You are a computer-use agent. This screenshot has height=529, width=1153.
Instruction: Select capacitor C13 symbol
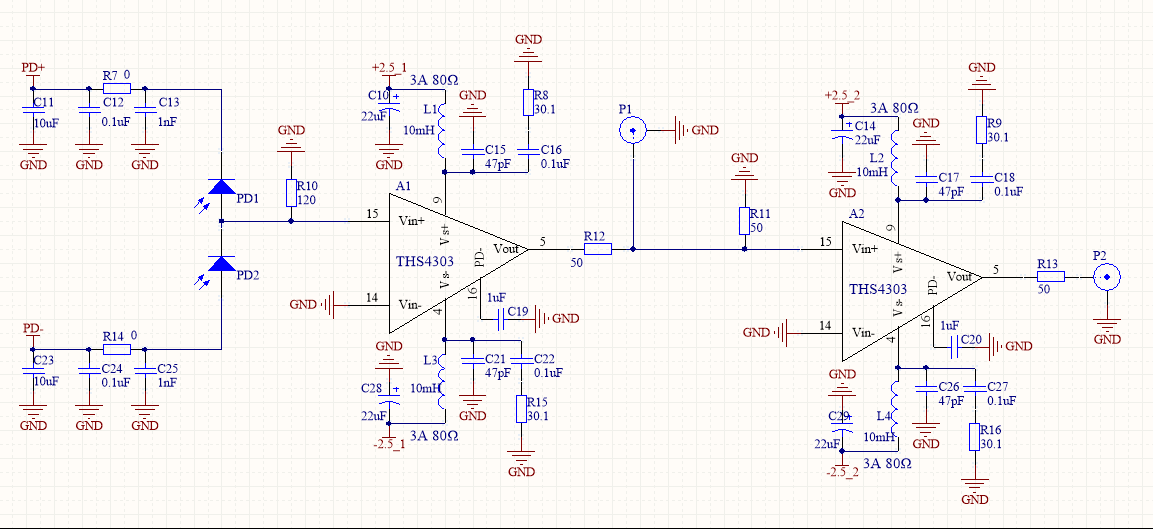pos(145,108)
